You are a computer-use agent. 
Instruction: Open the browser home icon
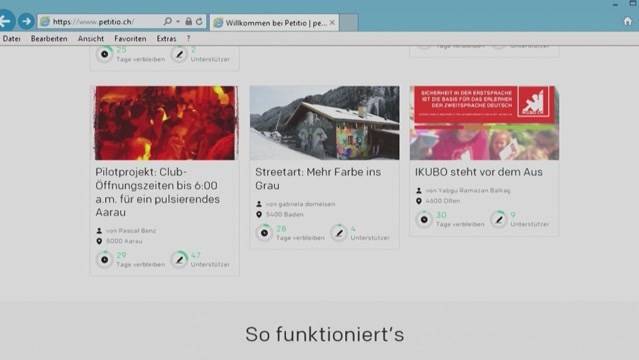click(628, 21)
